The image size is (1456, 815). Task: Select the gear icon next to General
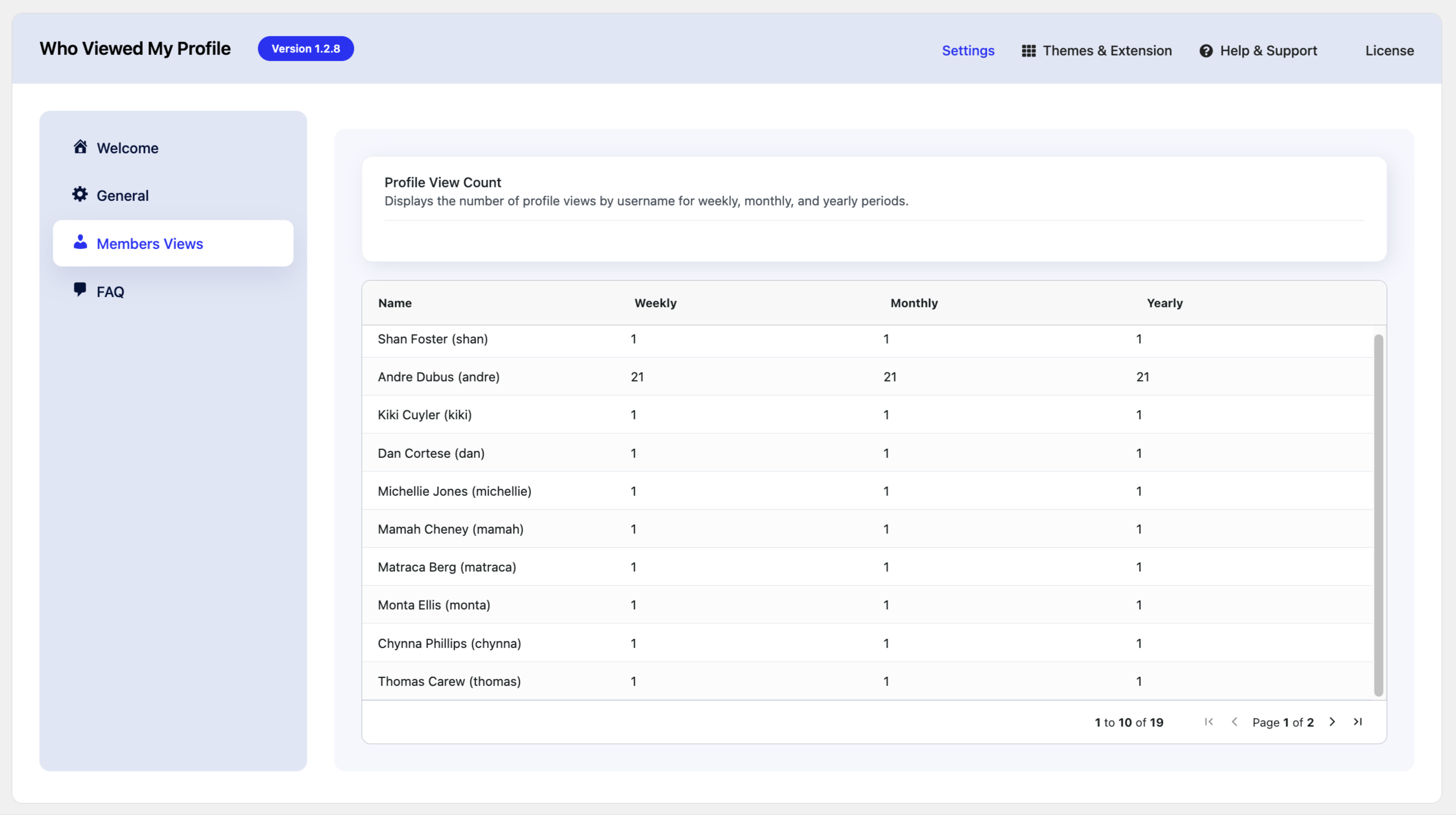(80, 194)
